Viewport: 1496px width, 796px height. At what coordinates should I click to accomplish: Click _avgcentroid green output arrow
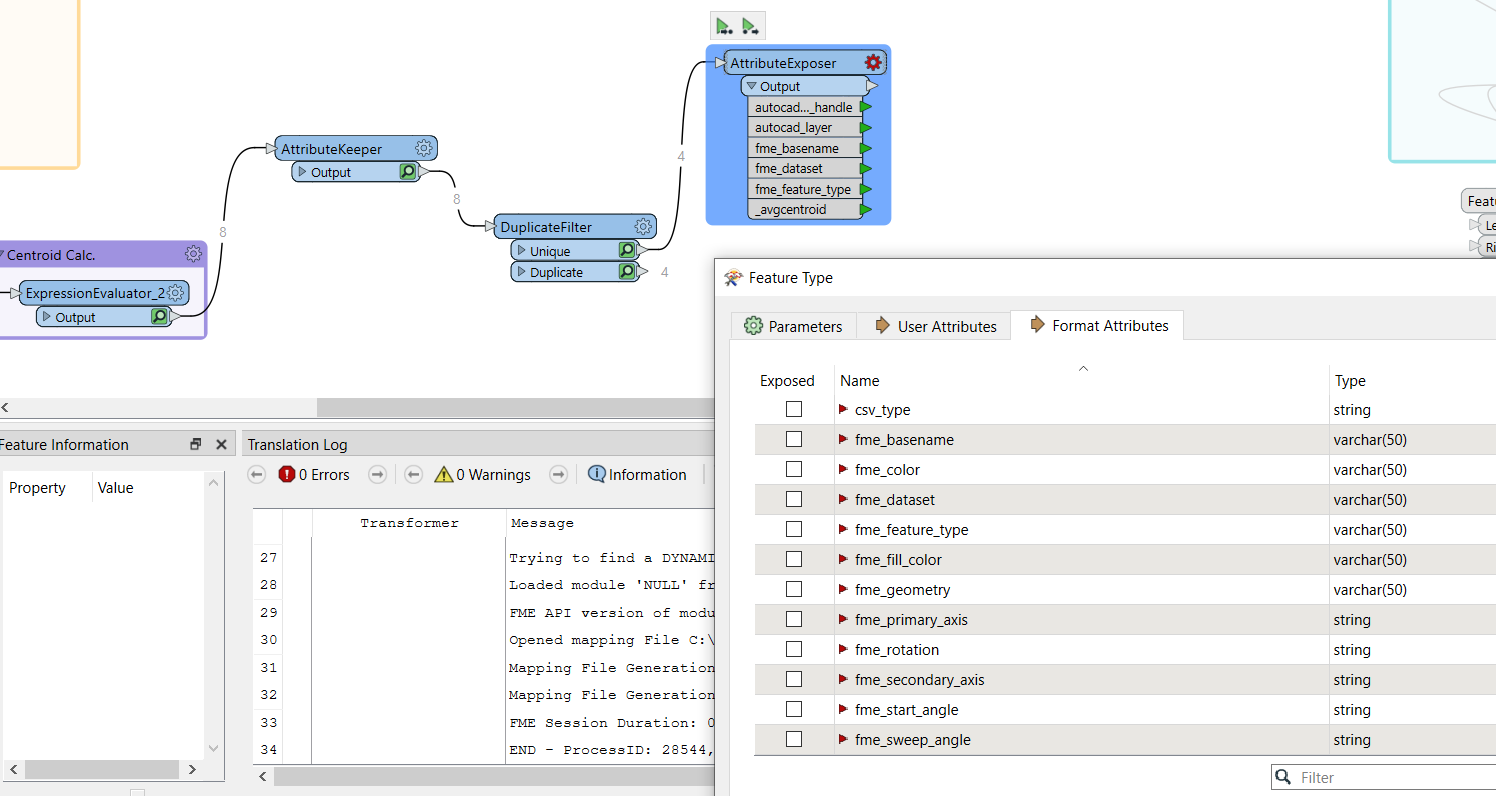click(866, 209)
